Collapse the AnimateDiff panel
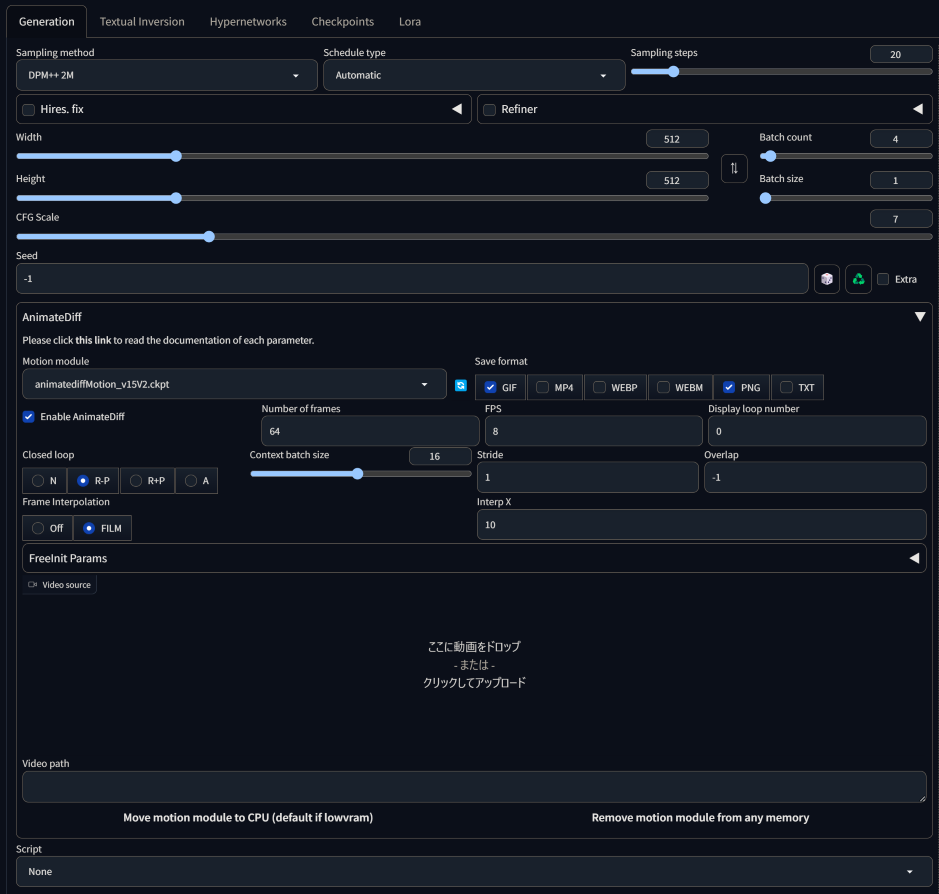 920,315
